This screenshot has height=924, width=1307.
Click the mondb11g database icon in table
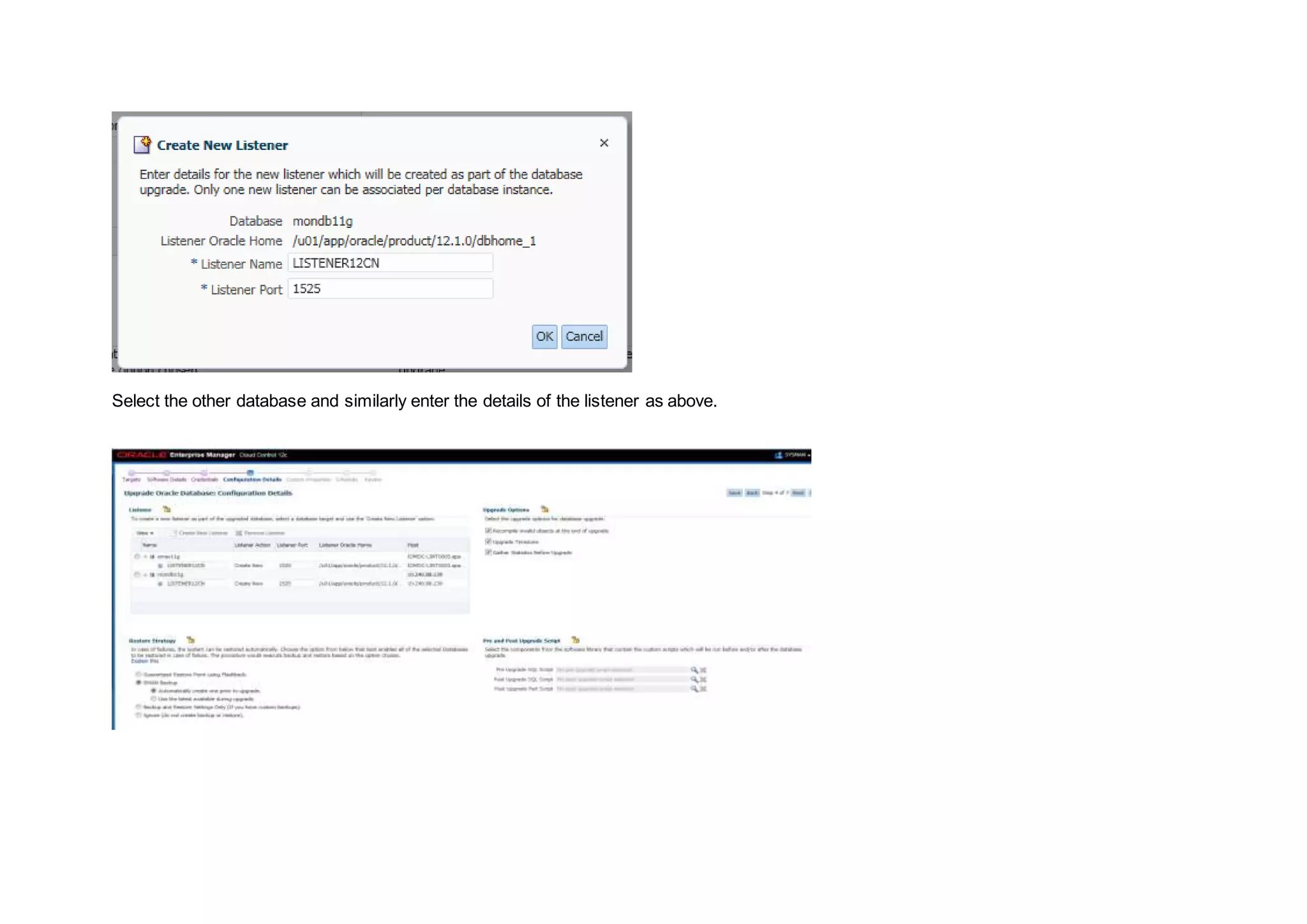pyautogui.click(x=152, y=575)
